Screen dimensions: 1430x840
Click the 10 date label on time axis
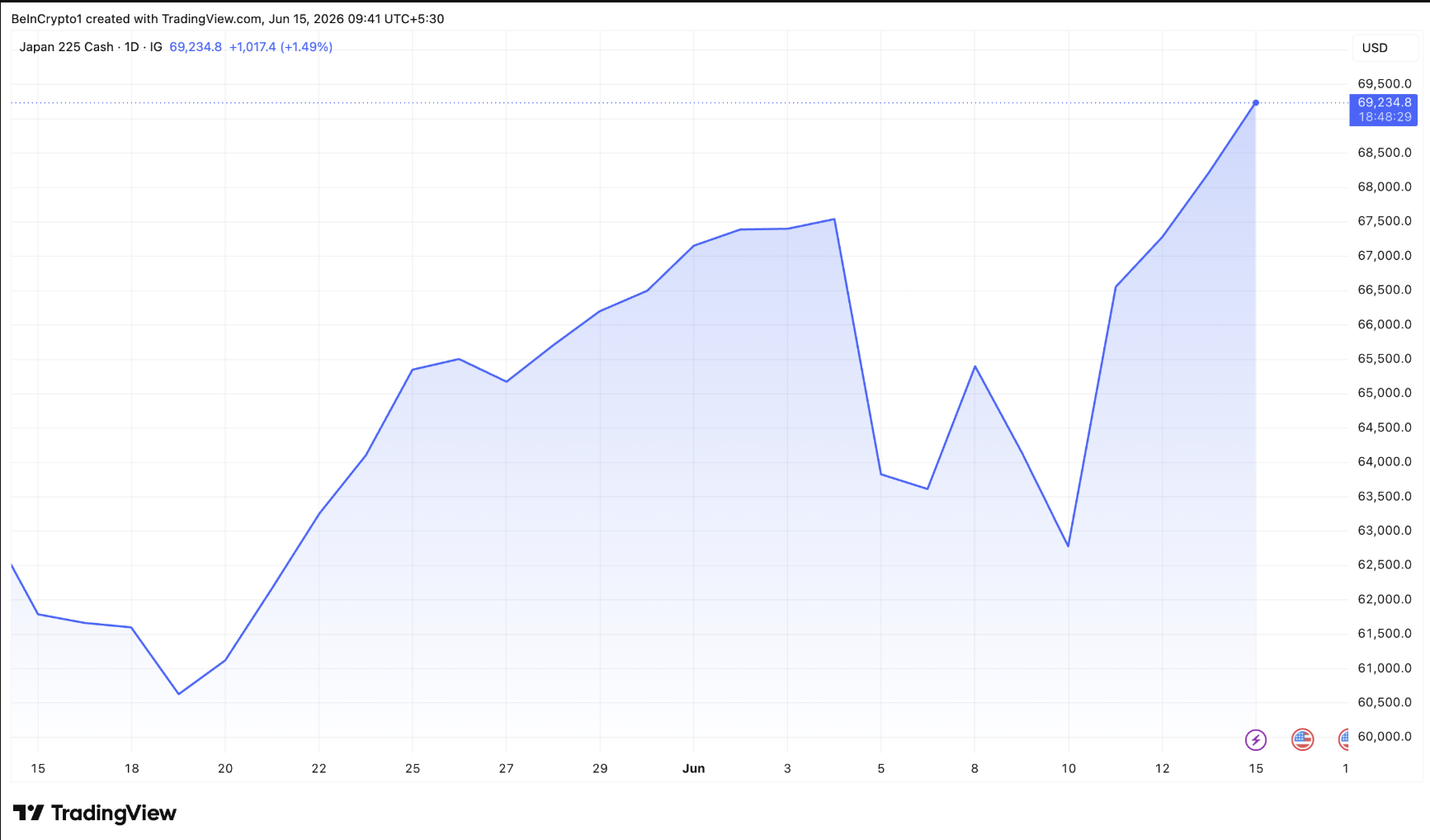(1069, 768)
